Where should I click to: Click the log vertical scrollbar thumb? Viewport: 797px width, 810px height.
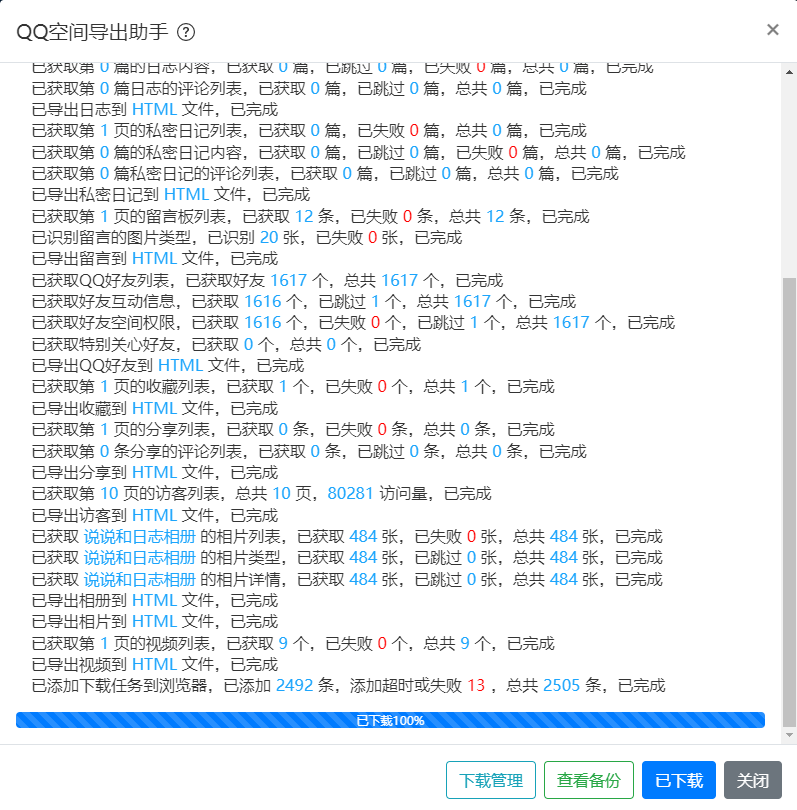(x=789, y=502)
